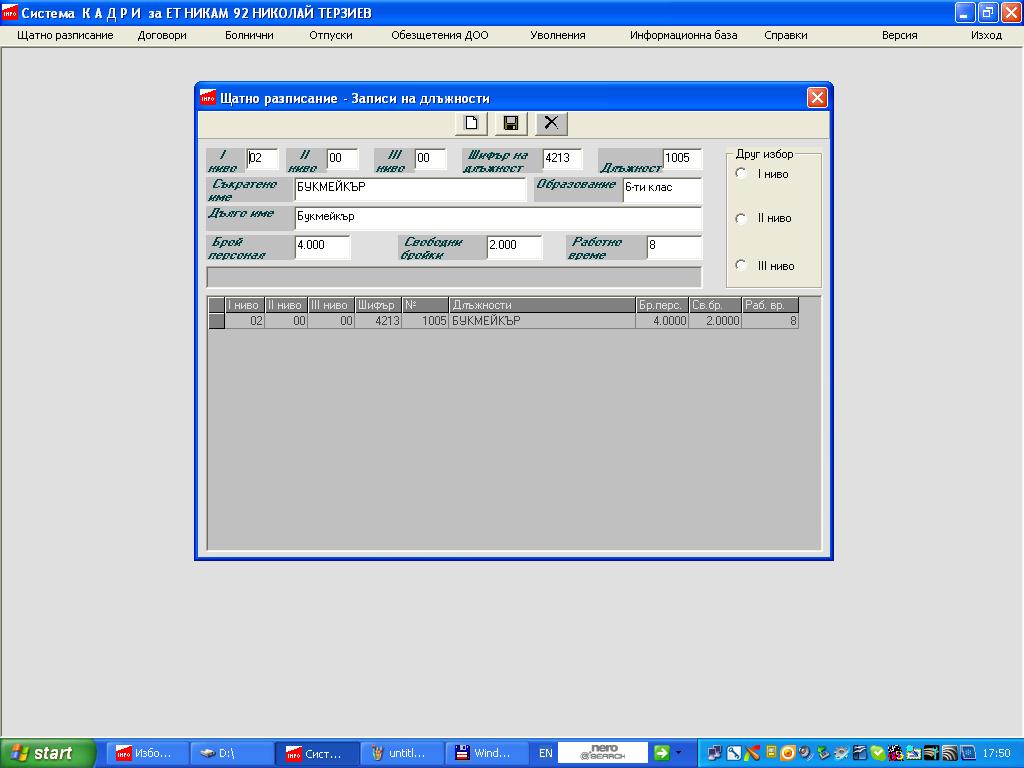Click the 'Свободни бройки' field with 2.000
The height and width of the screenshot is (768, 1024).
point(514,246)
